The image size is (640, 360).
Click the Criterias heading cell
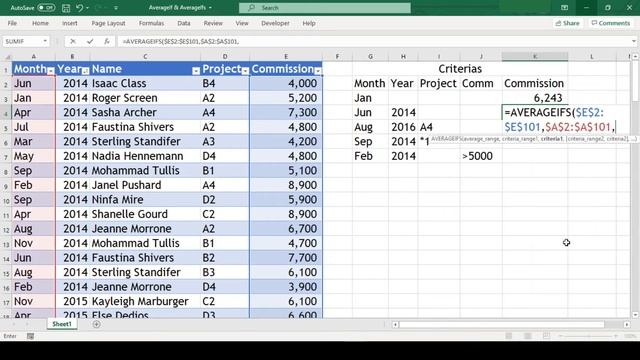point(460,69)
